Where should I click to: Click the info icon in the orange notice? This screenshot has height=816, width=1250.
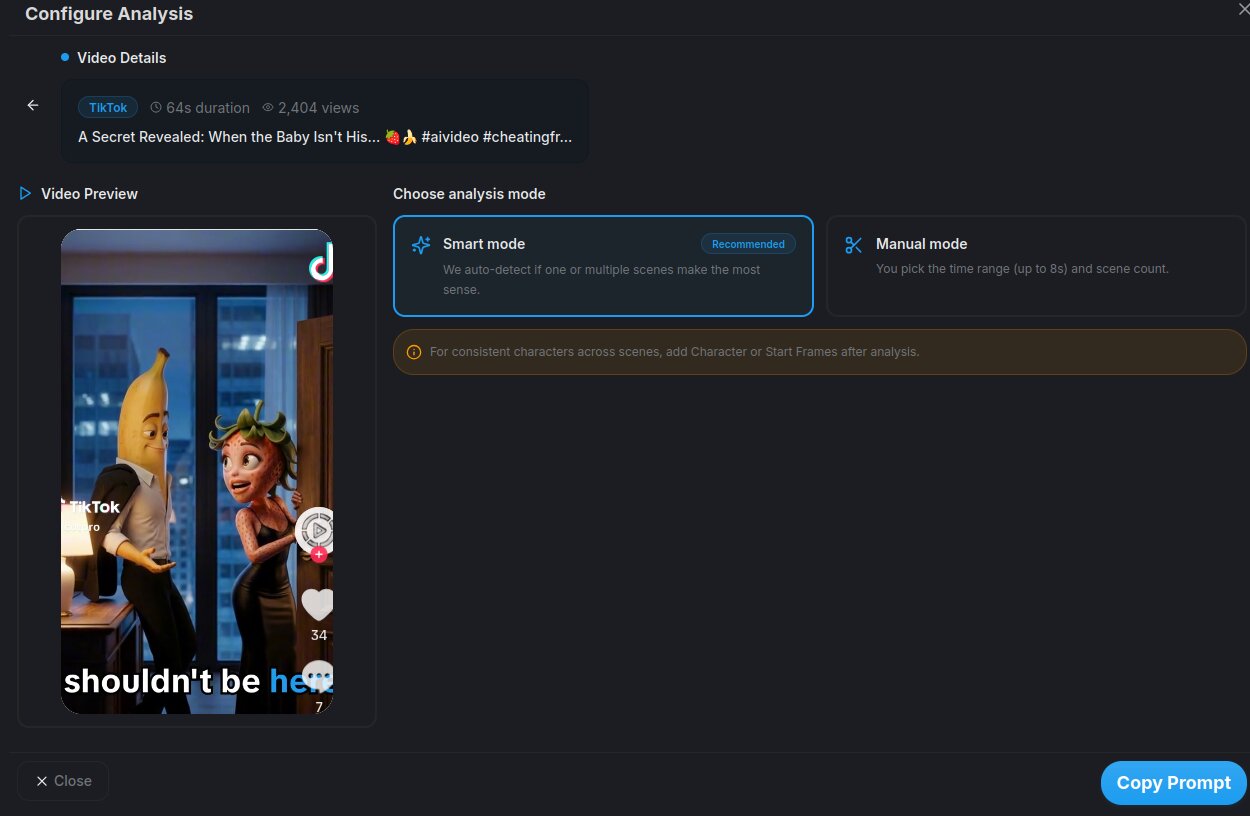click(414, 352)
